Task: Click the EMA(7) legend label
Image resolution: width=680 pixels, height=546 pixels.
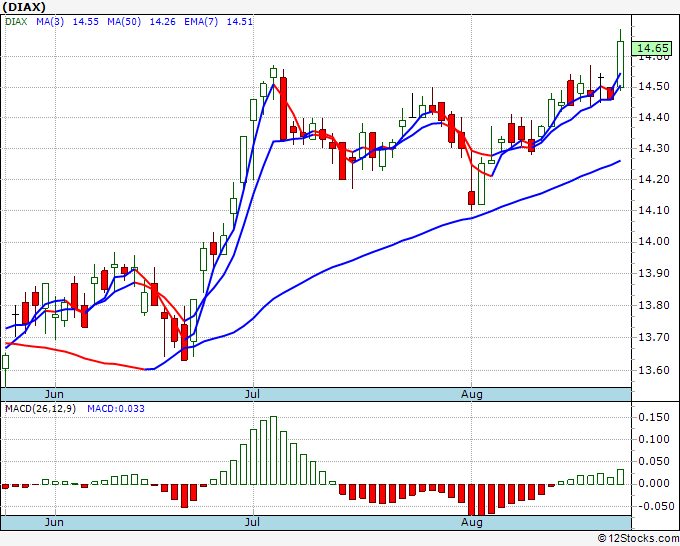Action: pos(201,22)
